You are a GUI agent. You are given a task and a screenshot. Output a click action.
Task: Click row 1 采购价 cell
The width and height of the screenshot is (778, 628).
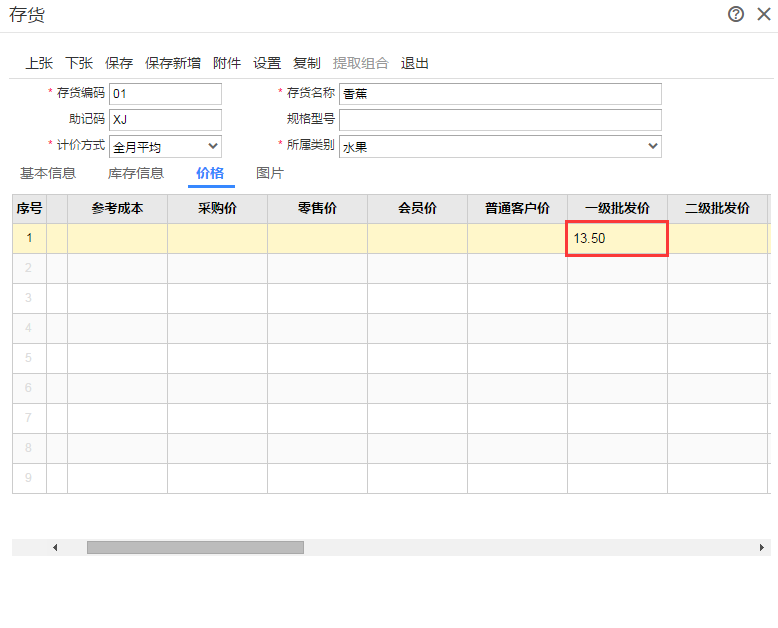(217, 239)
